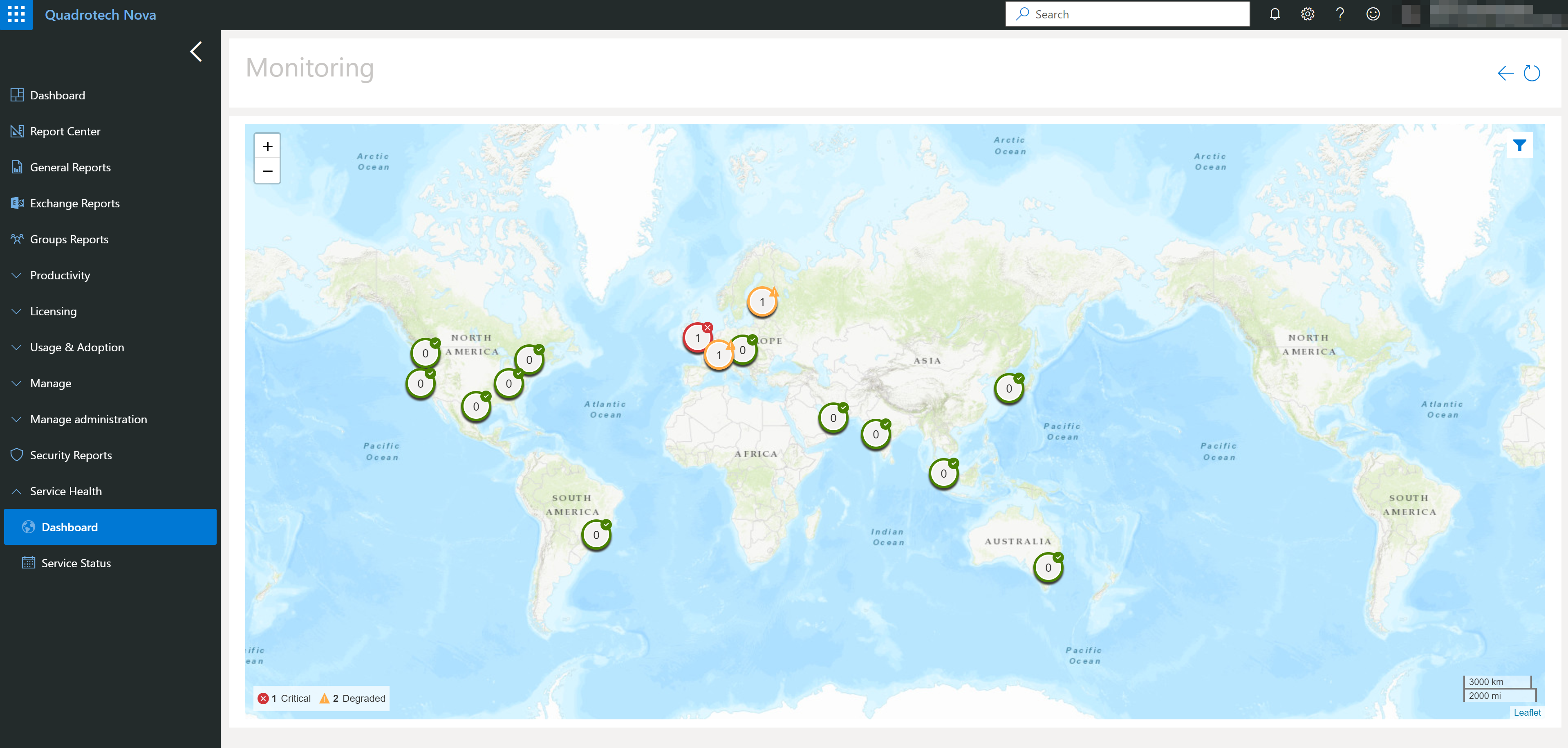Open the map filter funnel icon

point(1519,146)
